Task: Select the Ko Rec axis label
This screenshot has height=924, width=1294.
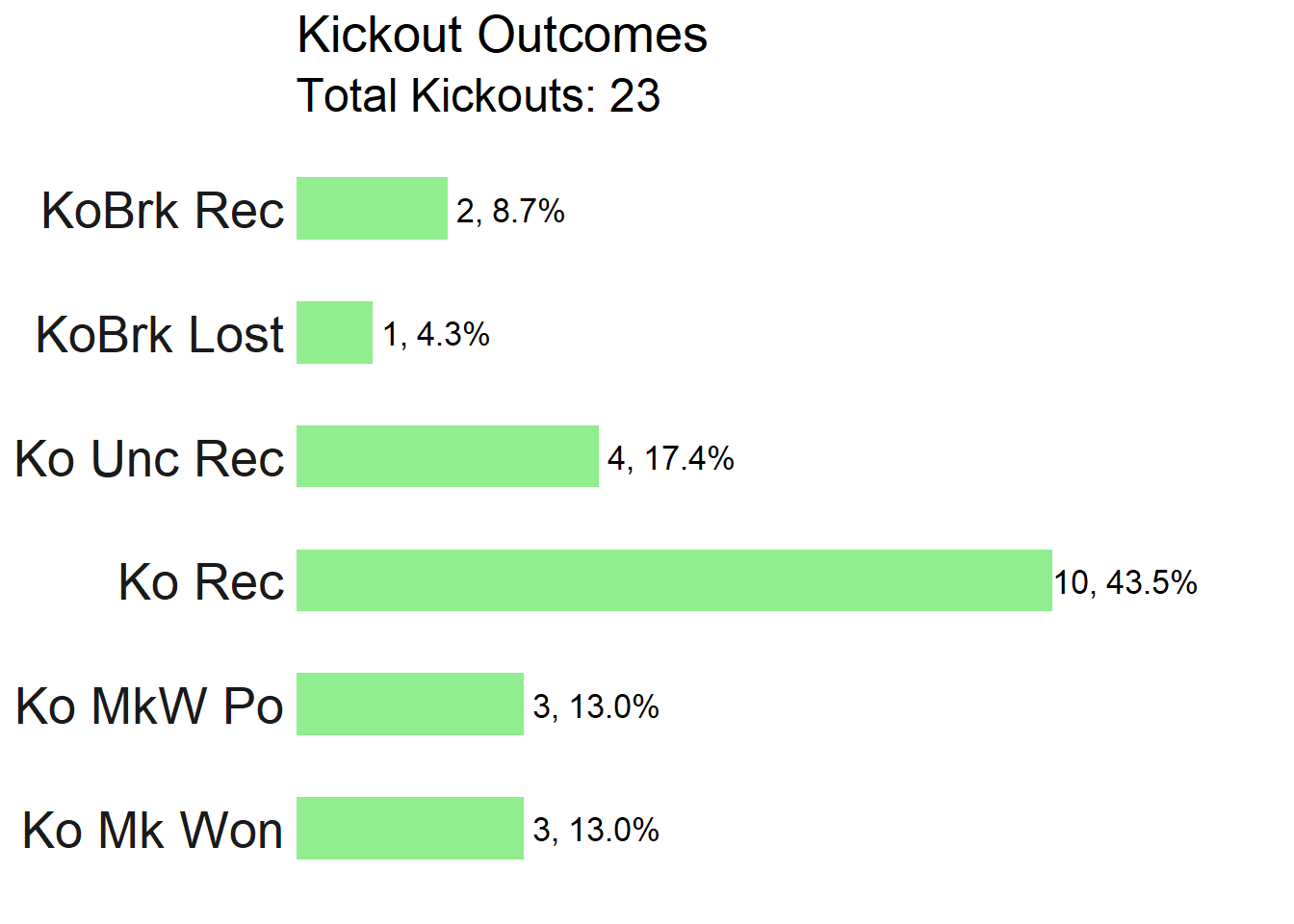Action: [x=201, y=581]
